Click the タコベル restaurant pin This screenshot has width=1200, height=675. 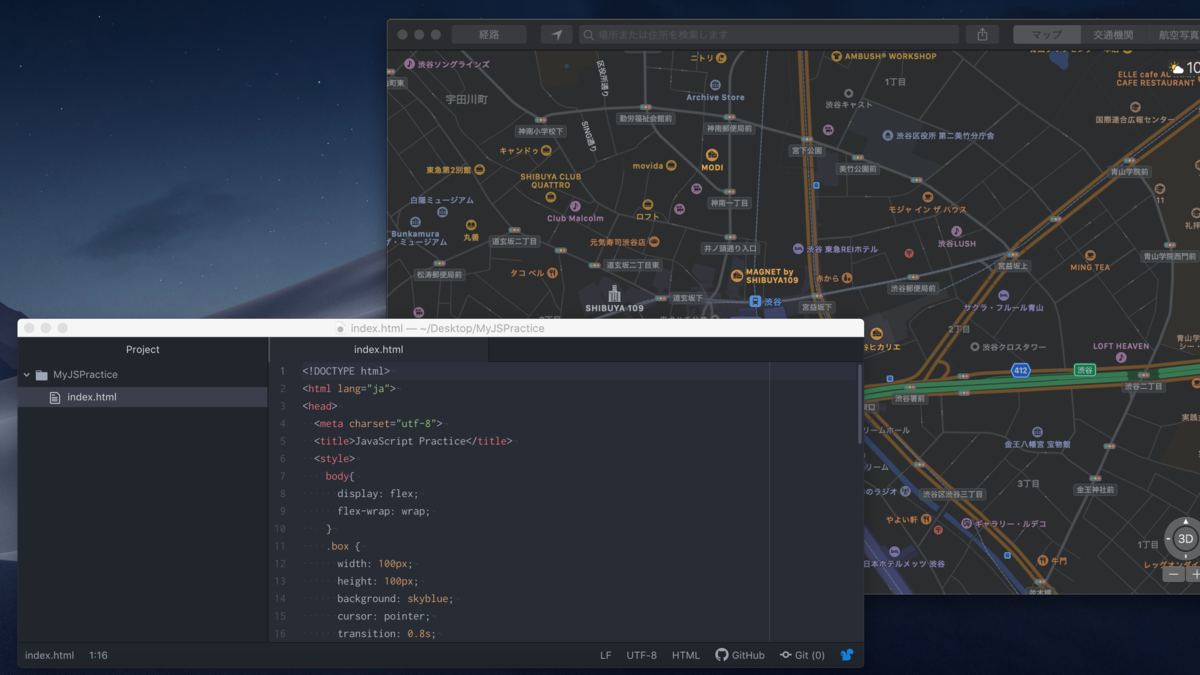click(552, 272)
